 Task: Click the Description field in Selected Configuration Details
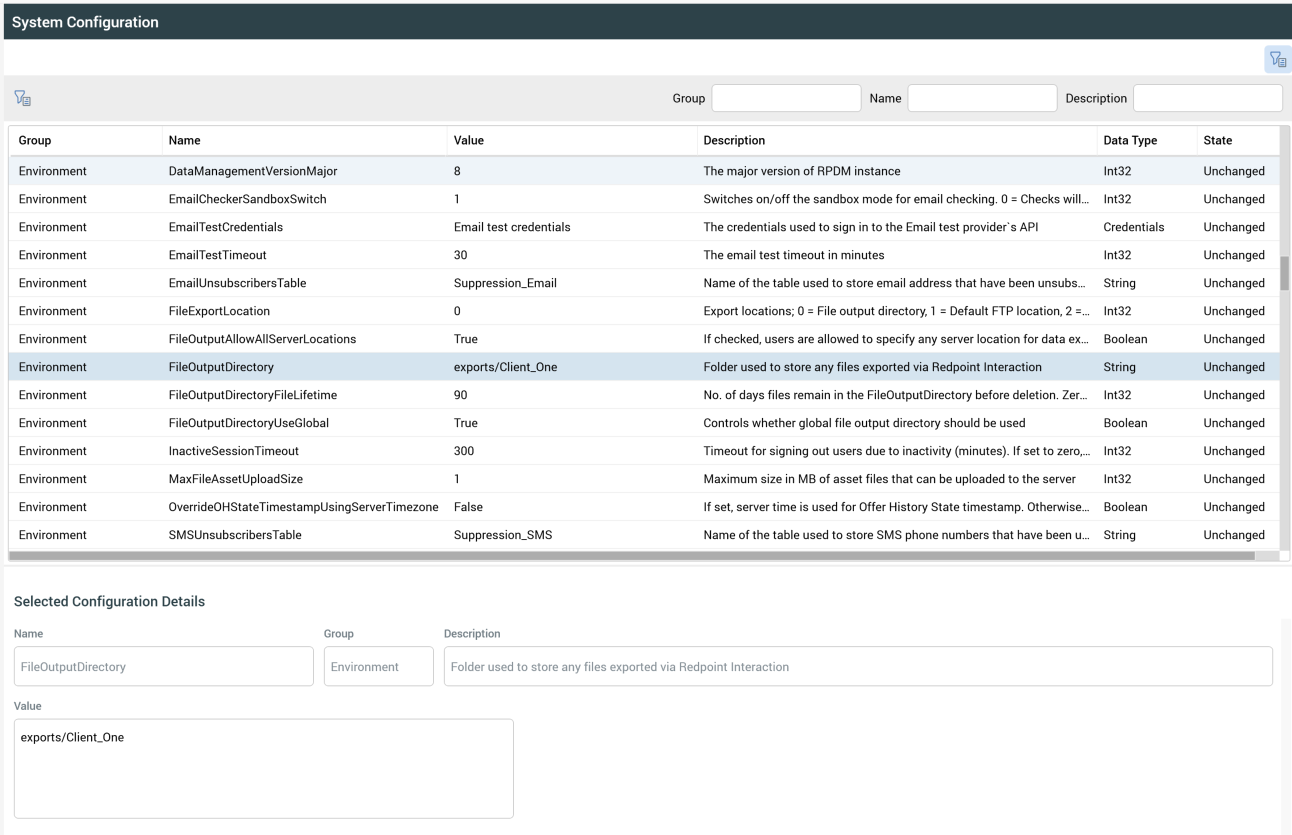point(857,667)
